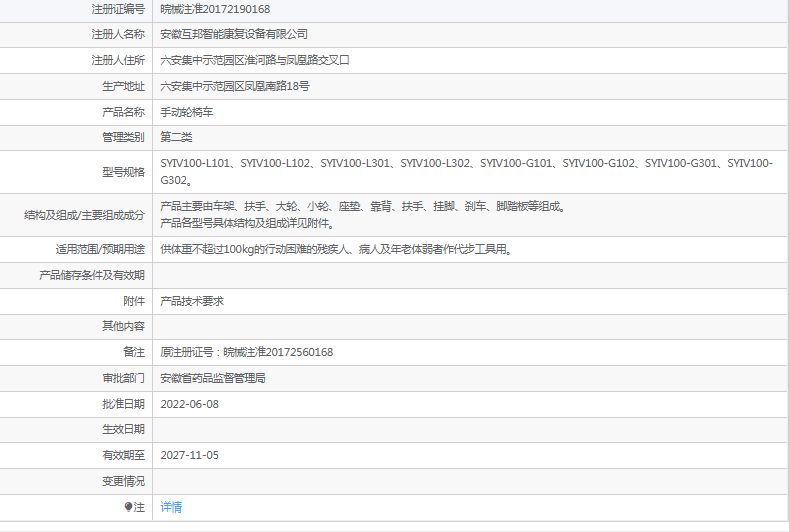The image size is (789, 532).
Task: Select approval date 2022-06-08
Action: pos(190,404)
